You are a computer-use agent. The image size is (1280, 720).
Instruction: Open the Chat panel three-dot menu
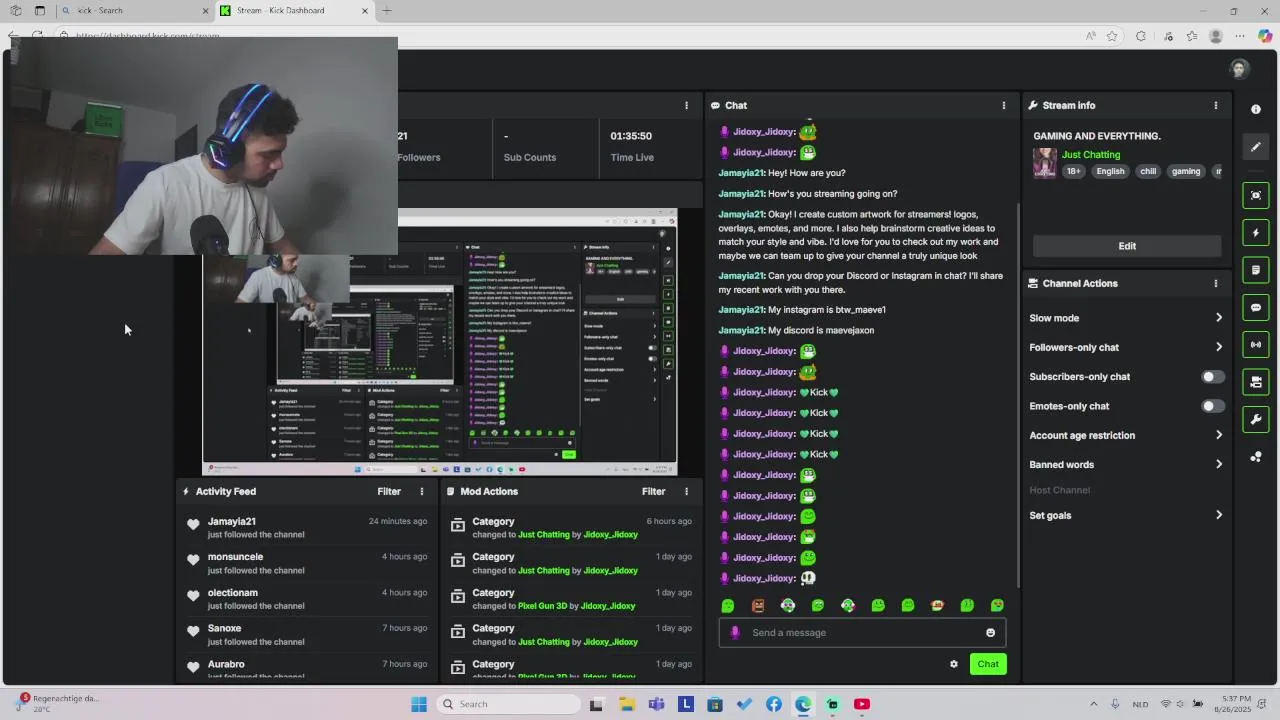click(x=1004, y=105)
